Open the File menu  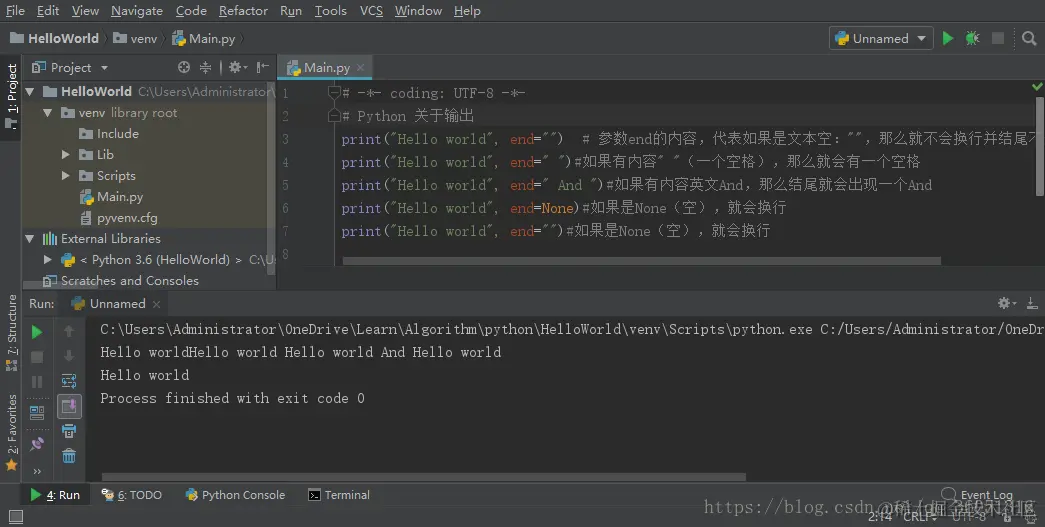click(15, 11)
